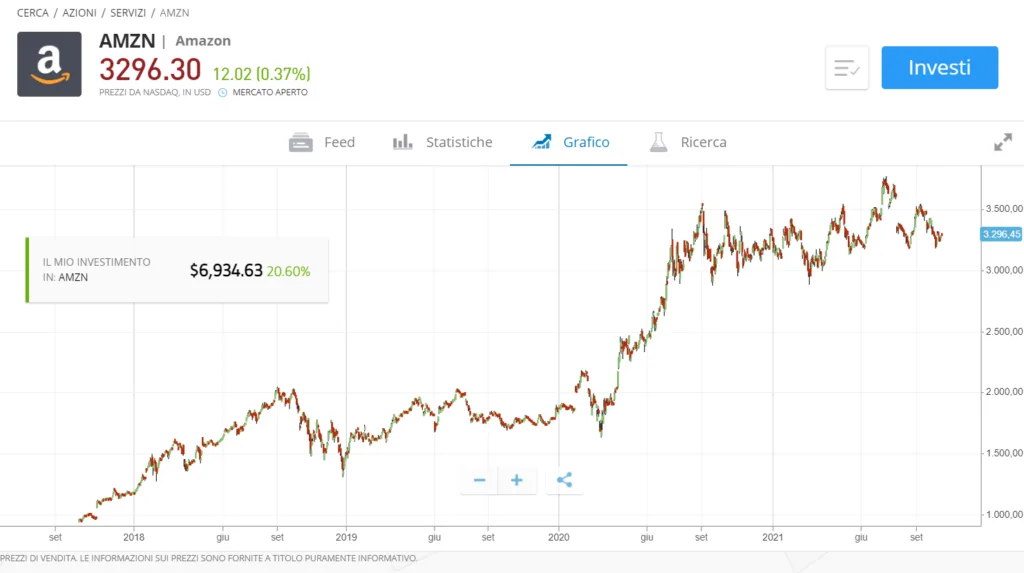Screen dimensions: 1024x573
Task: Click the 2020 label on time axis
Action: point(558,537)
